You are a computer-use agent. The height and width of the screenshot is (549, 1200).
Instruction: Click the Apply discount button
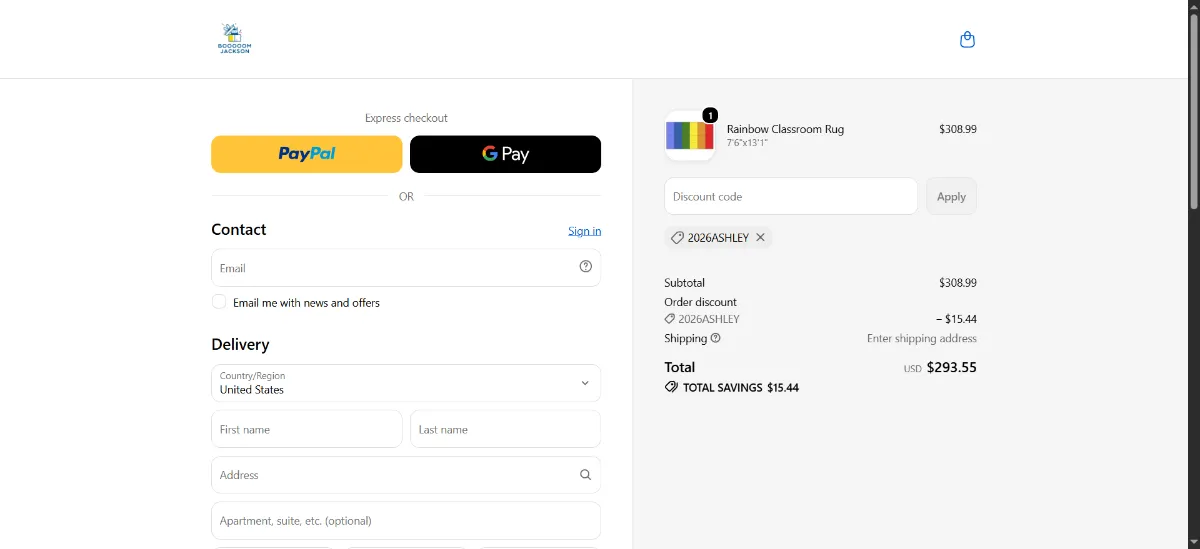point(951,196)
